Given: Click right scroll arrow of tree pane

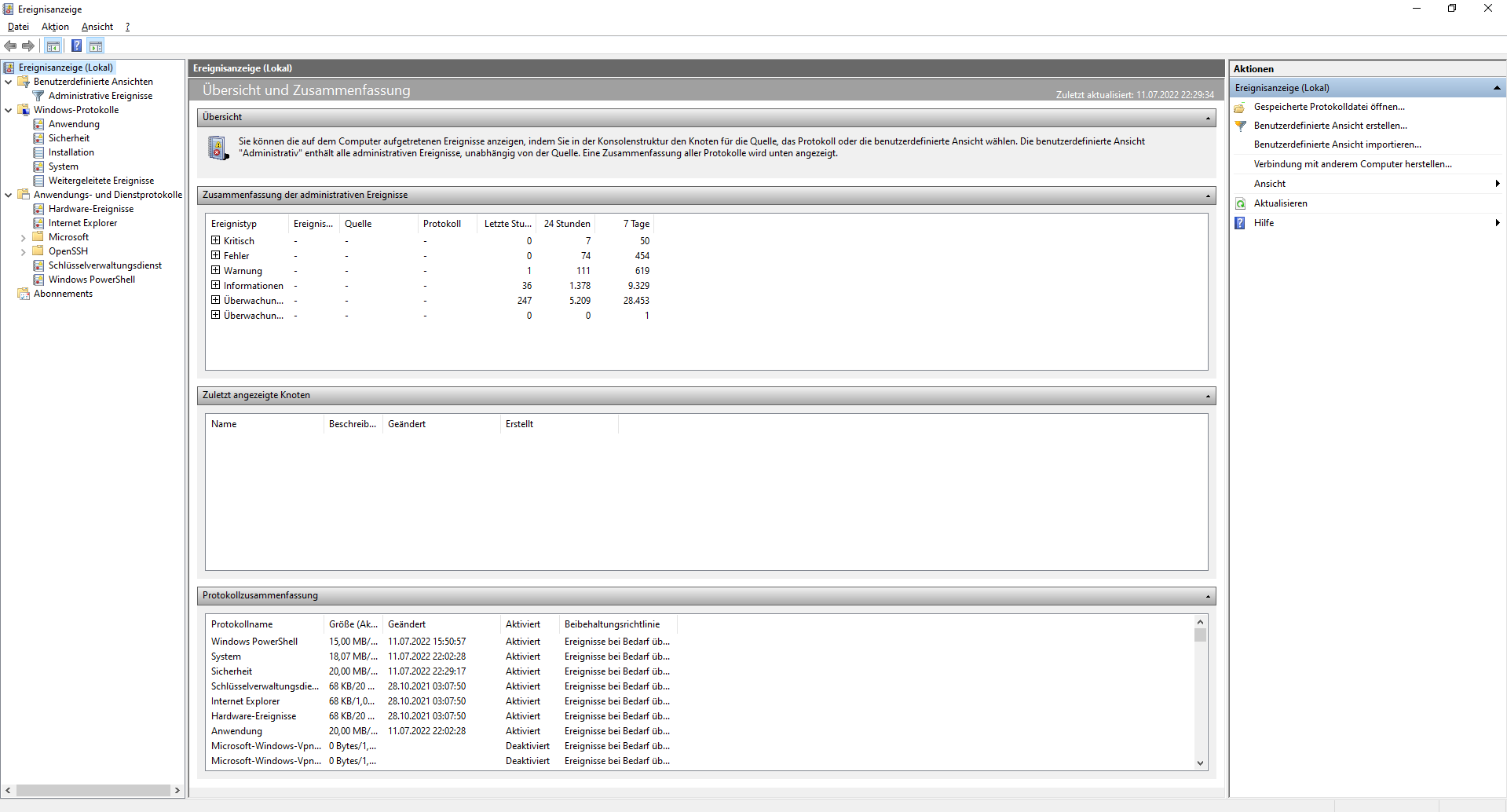Looking at the screenshot, I should point(177,791).
